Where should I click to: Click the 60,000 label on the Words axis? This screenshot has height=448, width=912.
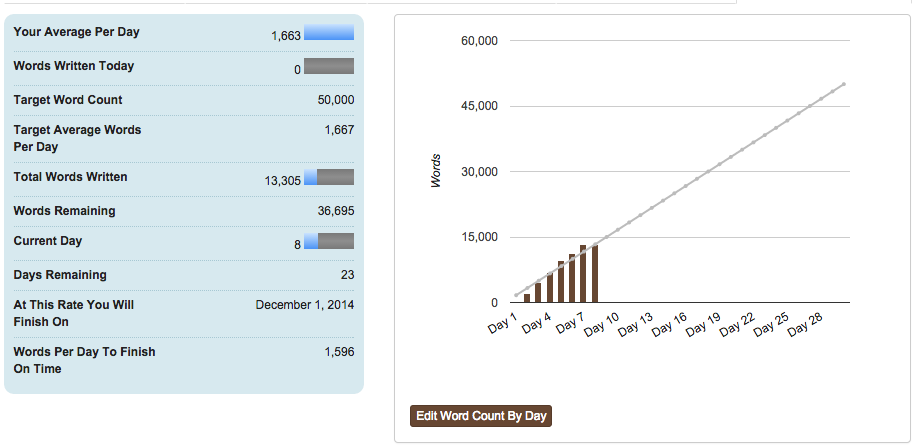[x=479, y=41]
